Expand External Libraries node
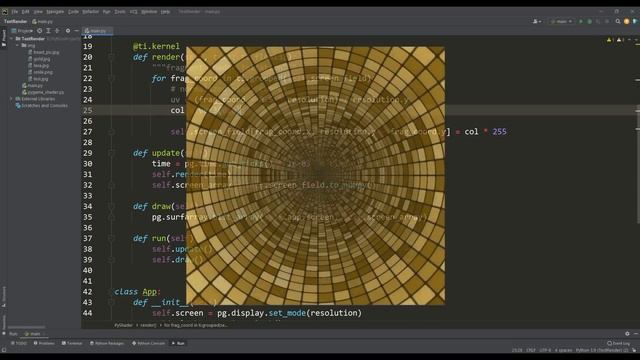The height and width of the screenshot is (360, 640). point(11,99)
